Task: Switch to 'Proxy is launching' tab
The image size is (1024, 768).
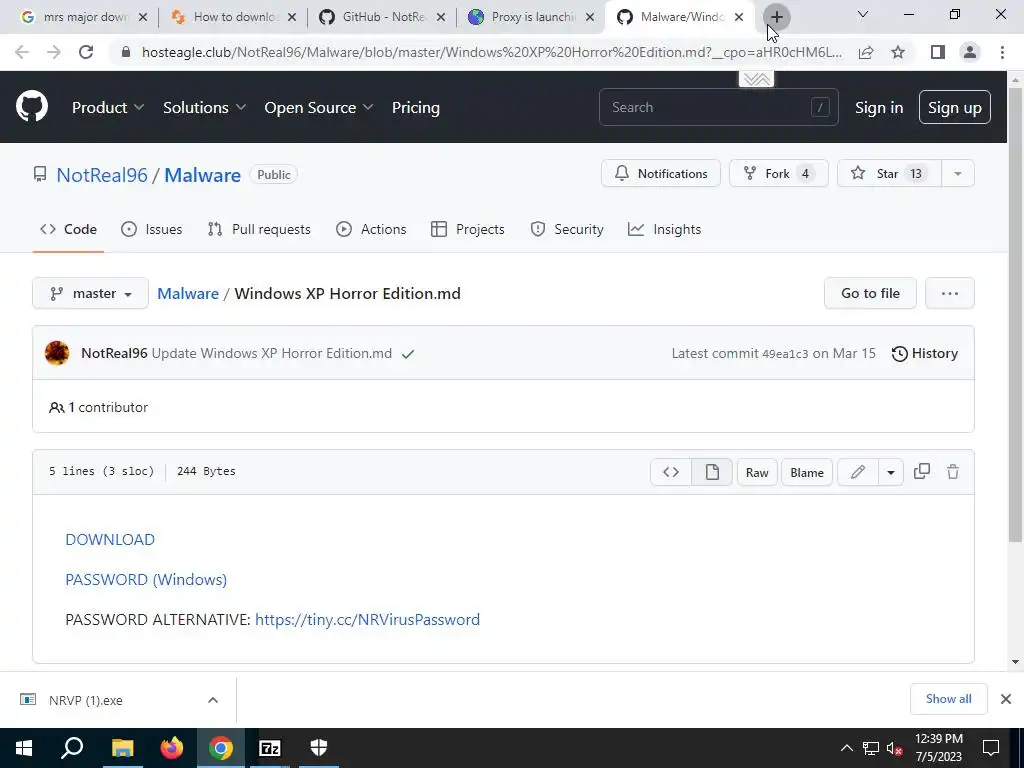Action: pos(529,17)
